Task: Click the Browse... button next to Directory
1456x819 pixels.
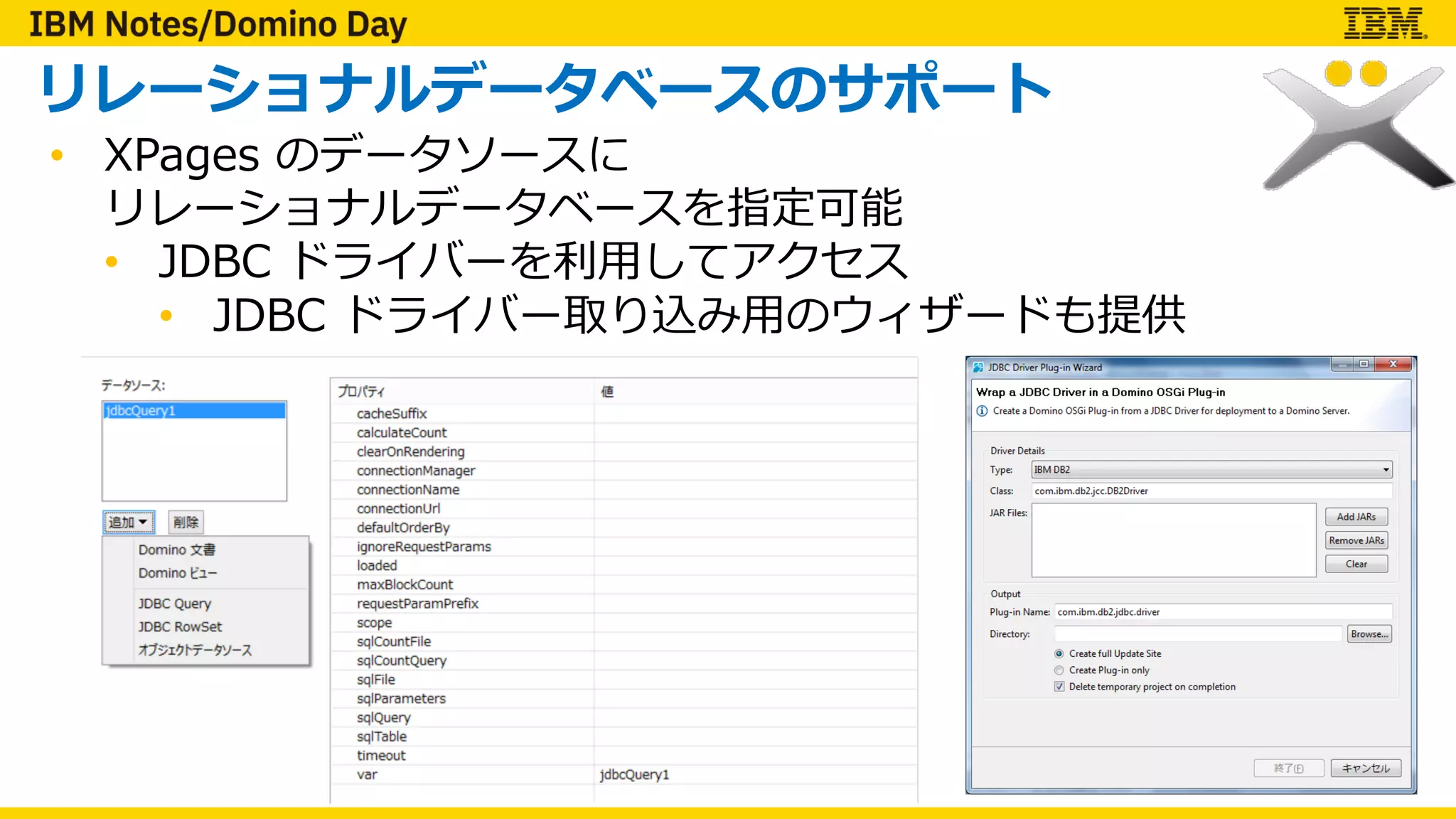Action: coord(1369,634)
